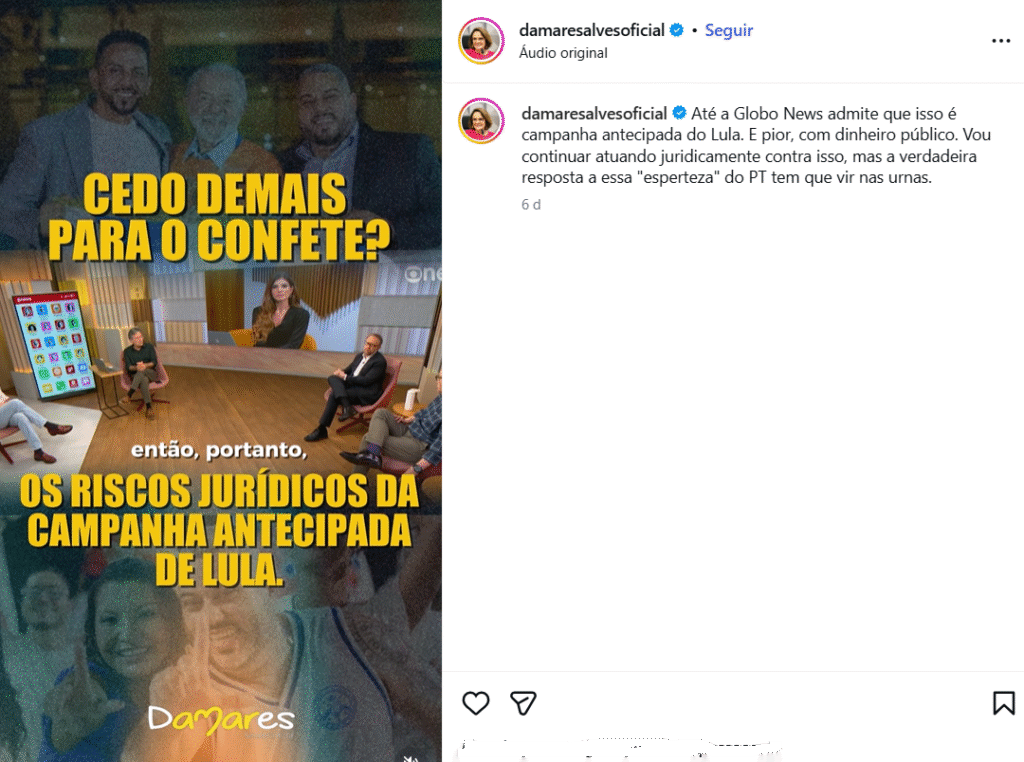The height and width of the screenshot is (762, 1024).
Task: Click verified badge beside header username
Action: click(677, 30)
